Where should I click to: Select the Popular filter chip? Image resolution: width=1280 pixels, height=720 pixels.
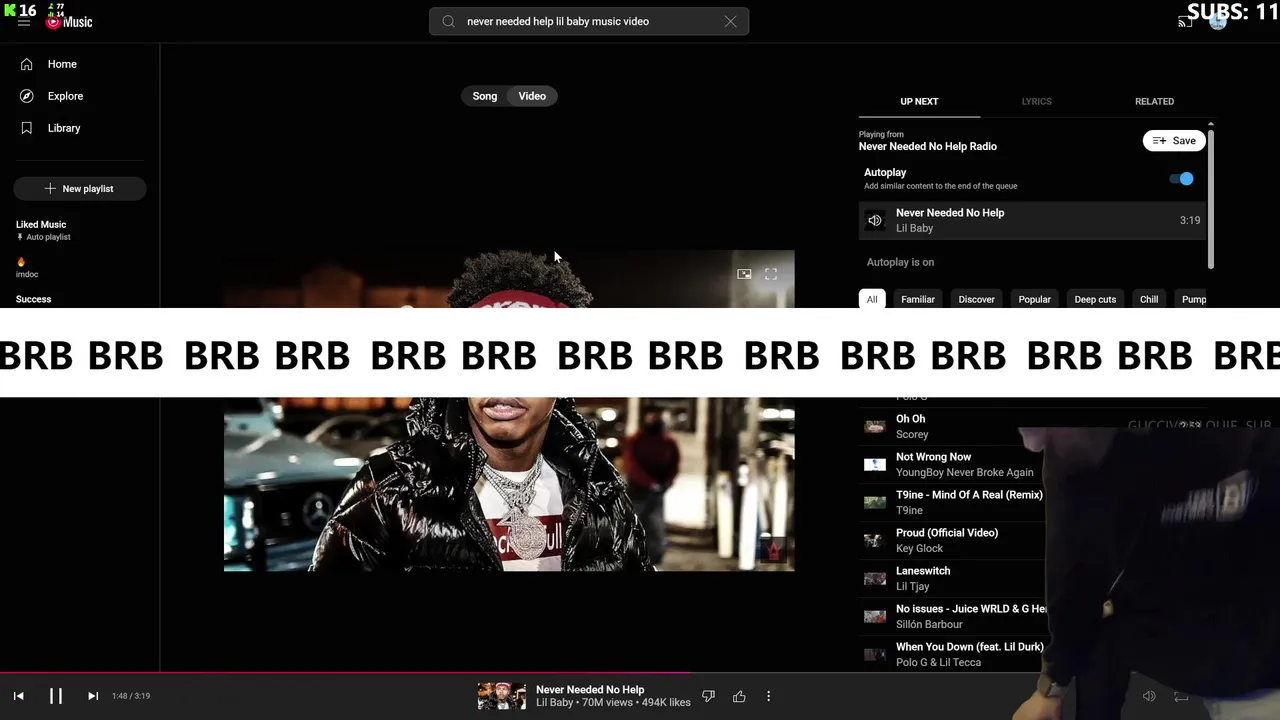pos(1035,299)
